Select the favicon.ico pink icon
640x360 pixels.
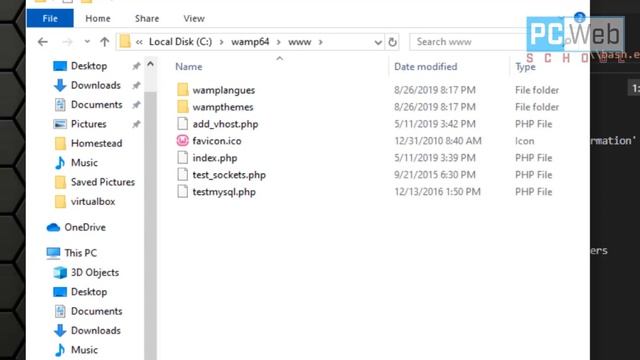pos(182,141)
